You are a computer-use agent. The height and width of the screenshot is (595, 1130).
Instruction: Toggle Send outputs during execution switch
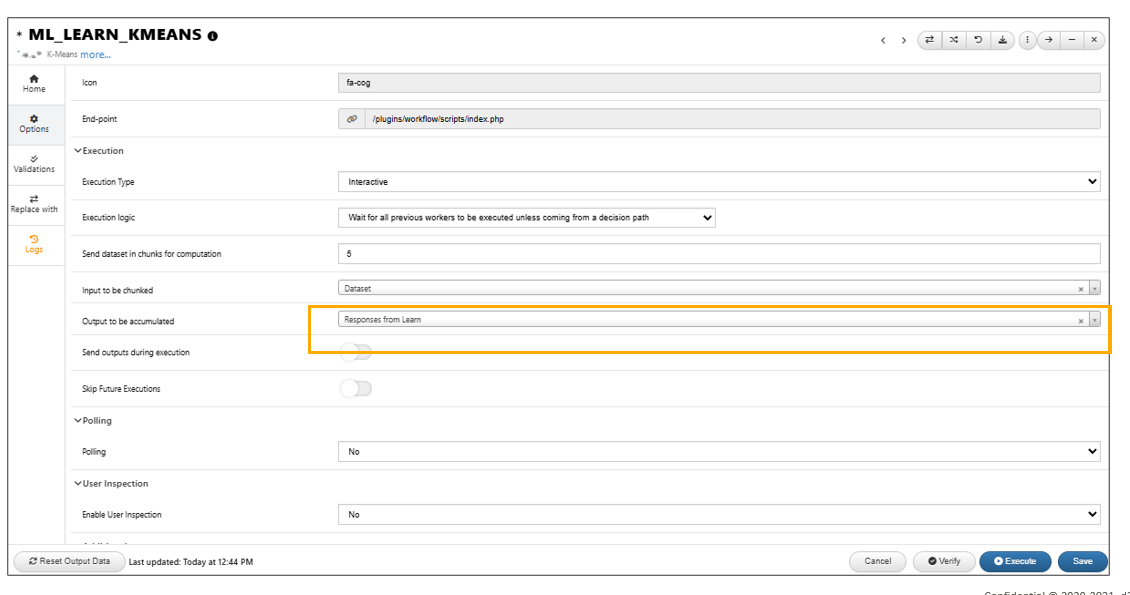(x=356, y=352)
